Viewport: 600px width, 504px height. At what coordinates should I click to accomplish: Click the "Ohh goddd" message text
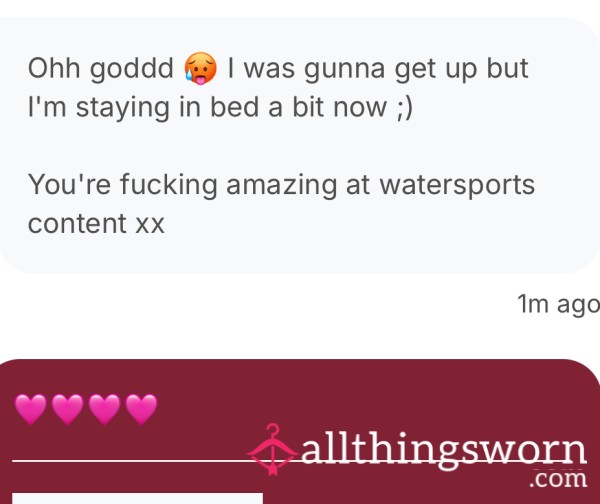point(101,69)
